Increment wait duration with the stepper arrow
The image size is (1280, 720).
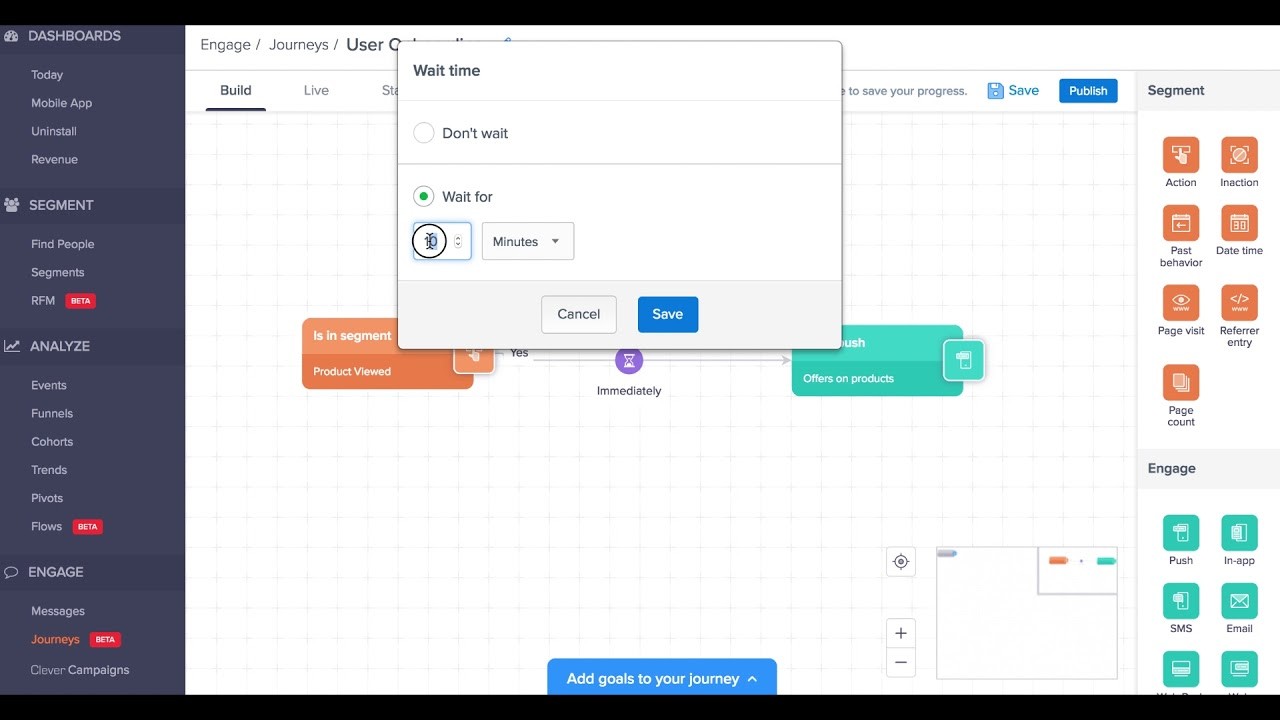click(457, 237)
